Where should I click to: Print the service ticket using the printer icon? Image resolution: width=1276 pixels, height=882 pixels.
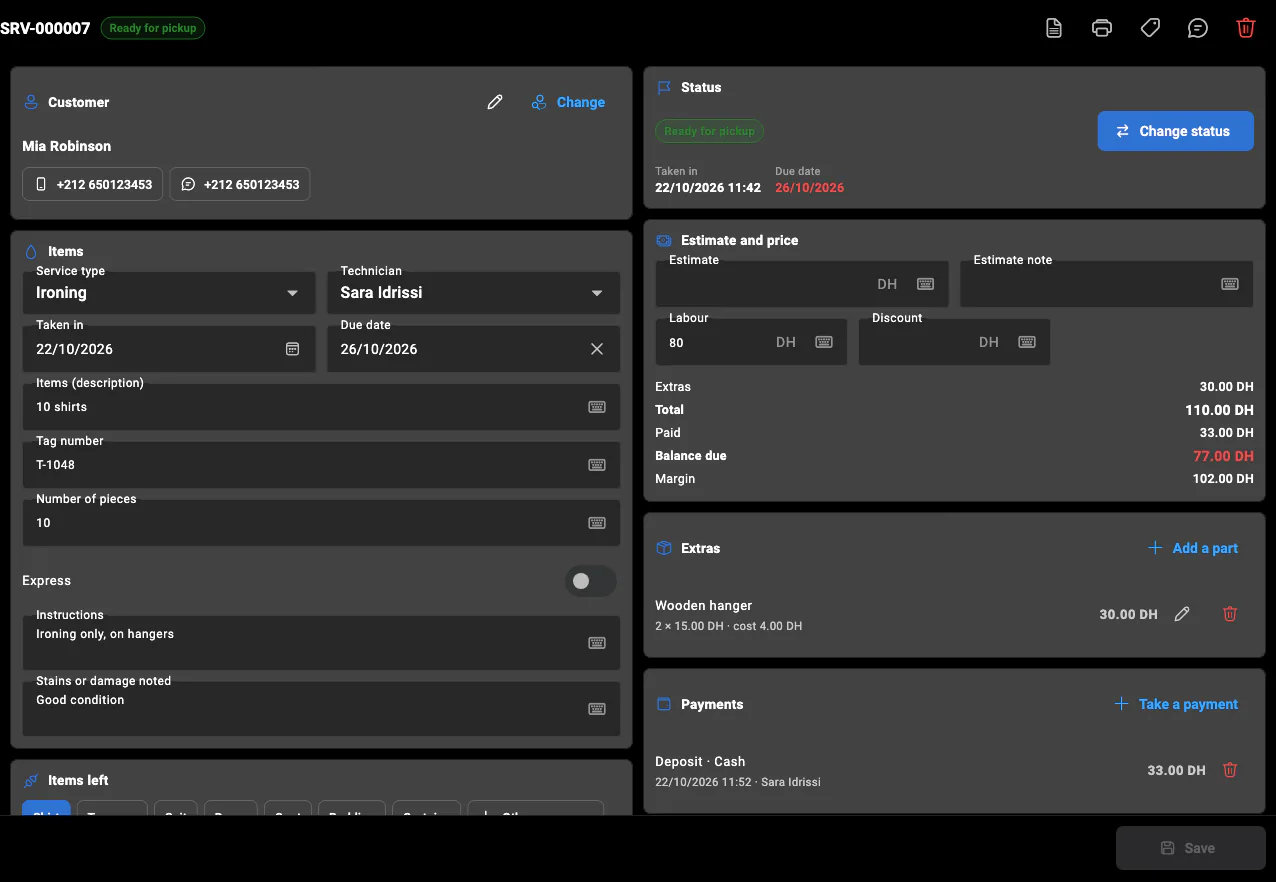1102,28
